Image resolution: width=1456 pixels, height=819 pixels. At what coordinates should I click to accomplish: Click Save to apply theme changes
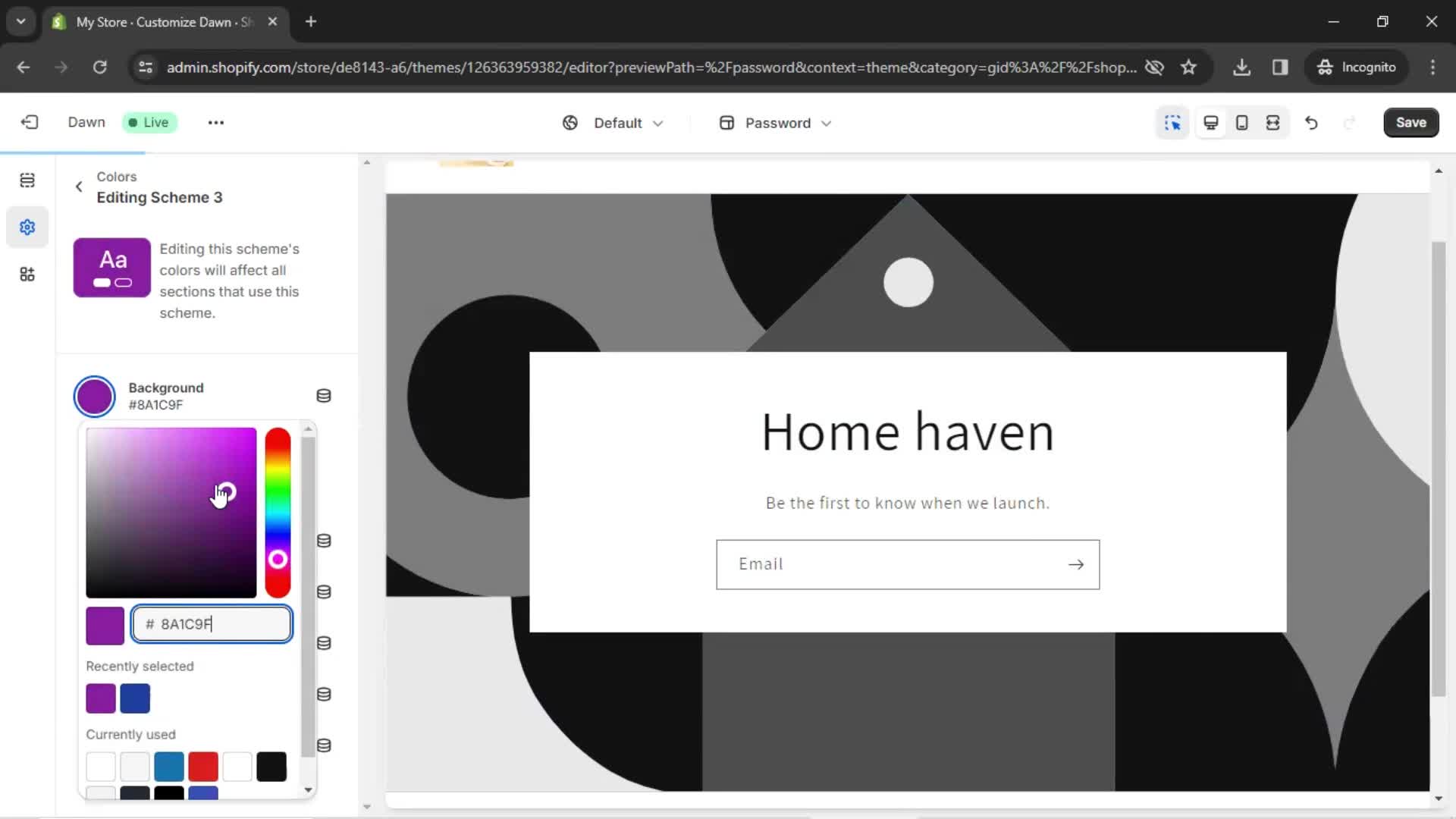click(1411, 122)
